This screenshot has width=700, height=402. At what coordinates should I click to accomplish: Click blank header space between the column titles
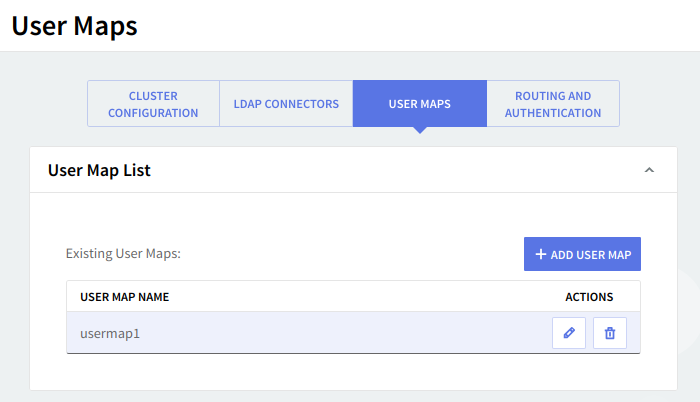coord(360,297)
